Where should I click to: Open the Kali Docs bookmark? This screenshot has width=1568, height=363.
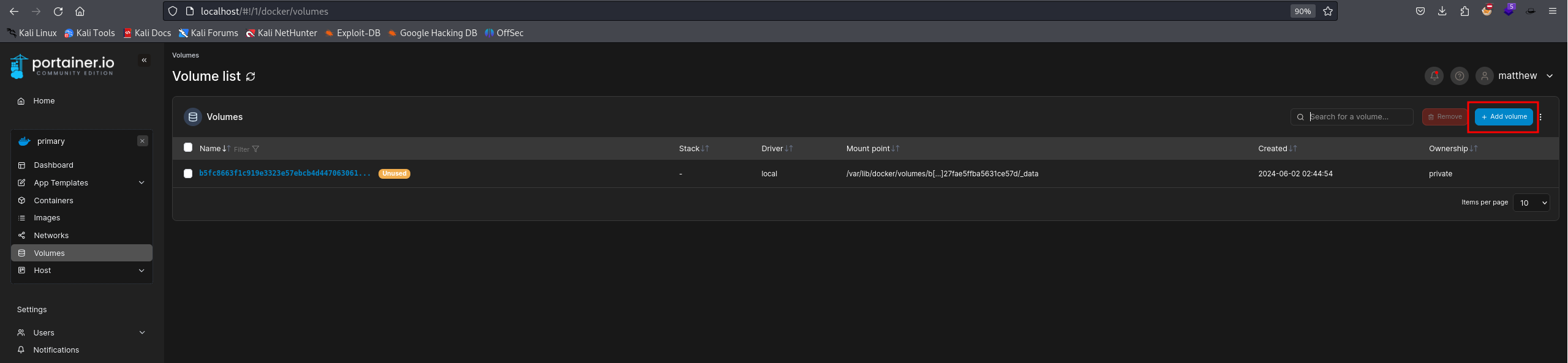click(147, 33)
